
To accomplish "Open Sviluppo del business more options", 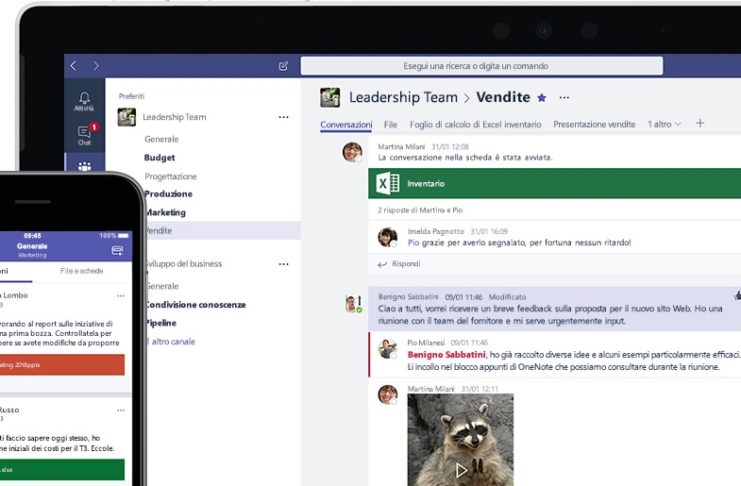I will [284, 264].
